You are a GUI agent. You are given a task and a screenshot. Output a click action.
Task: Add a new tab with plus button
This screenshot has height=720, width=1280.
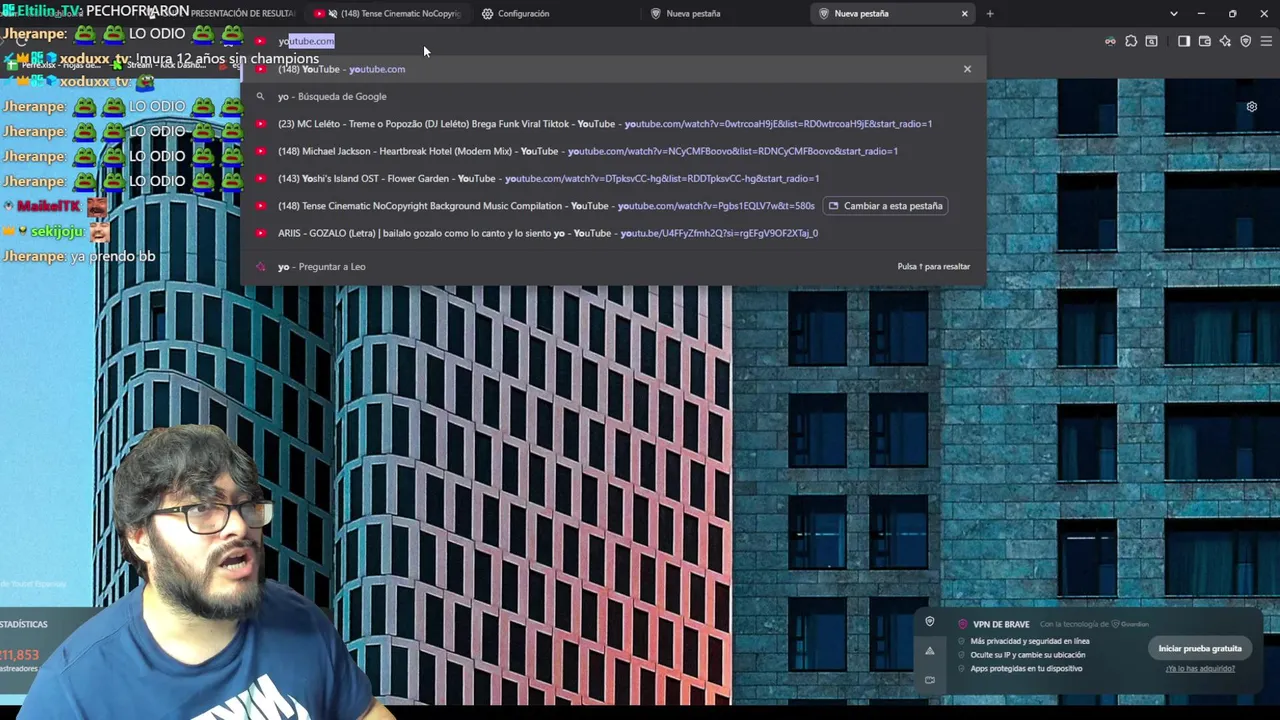click(990, 13)
